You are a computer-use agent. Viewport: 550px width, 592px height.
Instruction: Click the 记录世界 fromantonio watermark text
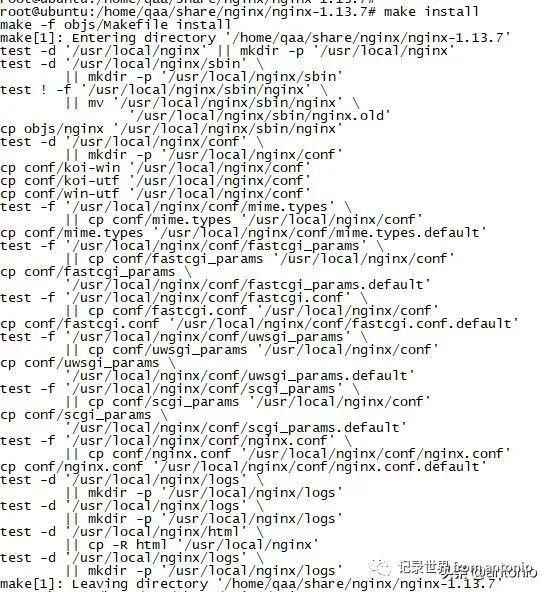click(x=465, y=567)
